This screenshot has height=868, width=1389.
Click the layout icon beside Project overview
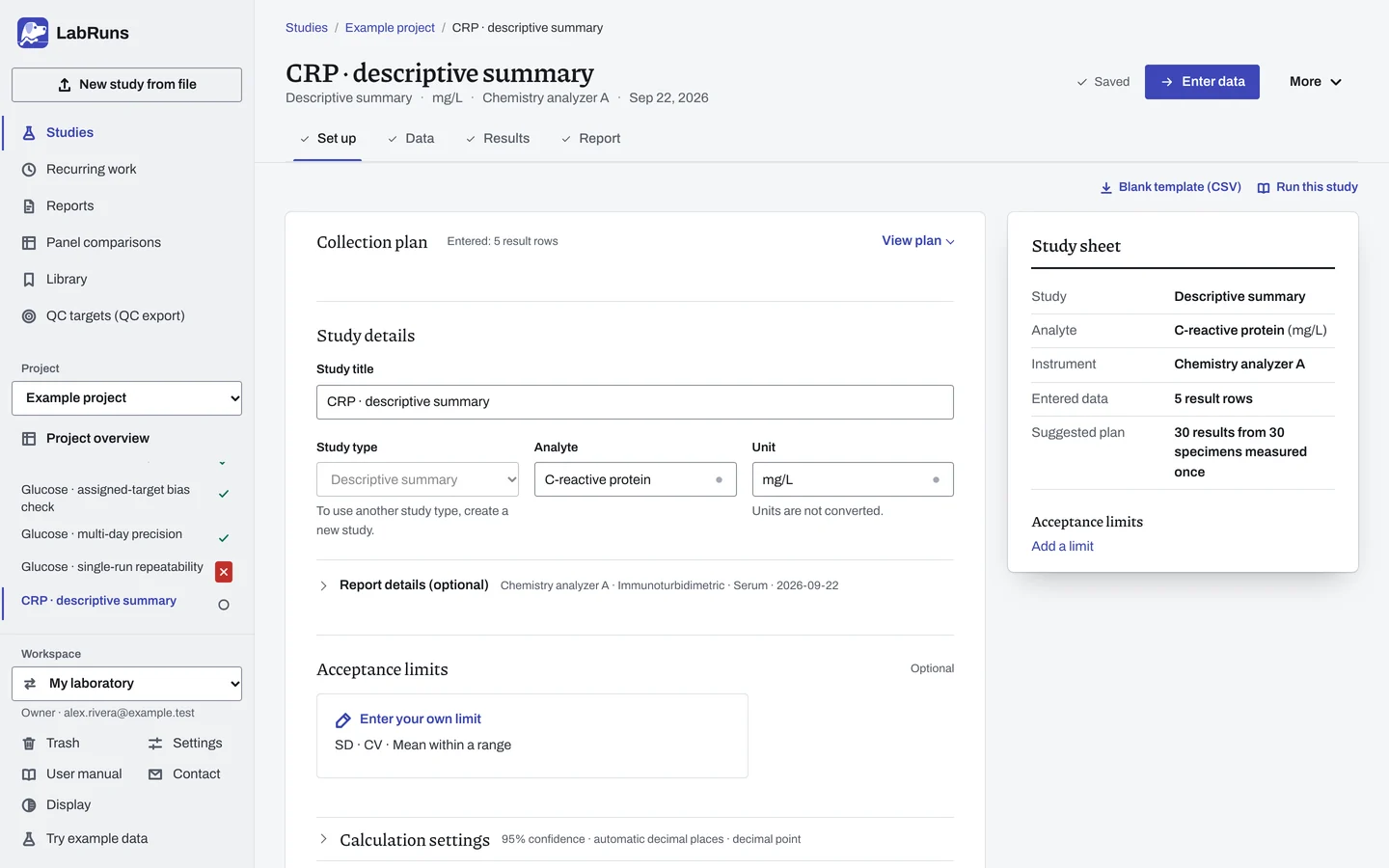[x=29, y=439]
